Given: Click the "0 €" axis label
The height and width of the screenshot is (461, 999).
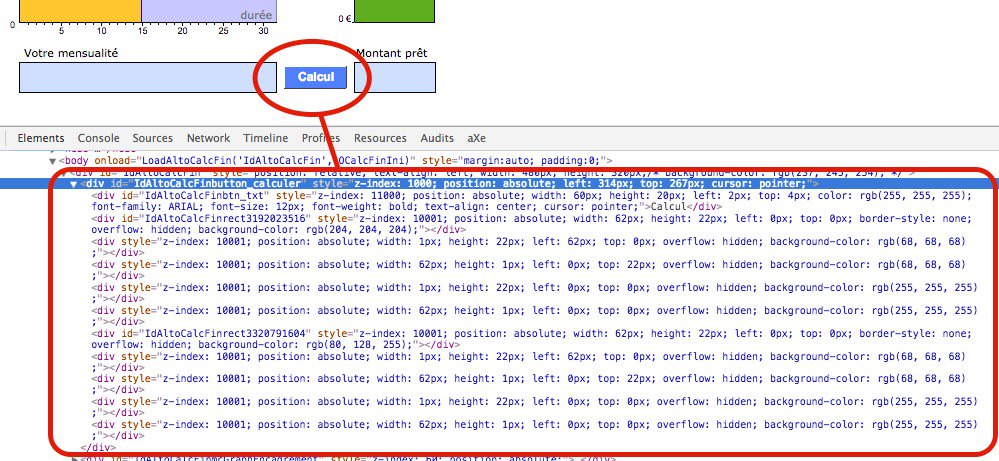Looking at the screenshot, I should (x=345, y=19).
